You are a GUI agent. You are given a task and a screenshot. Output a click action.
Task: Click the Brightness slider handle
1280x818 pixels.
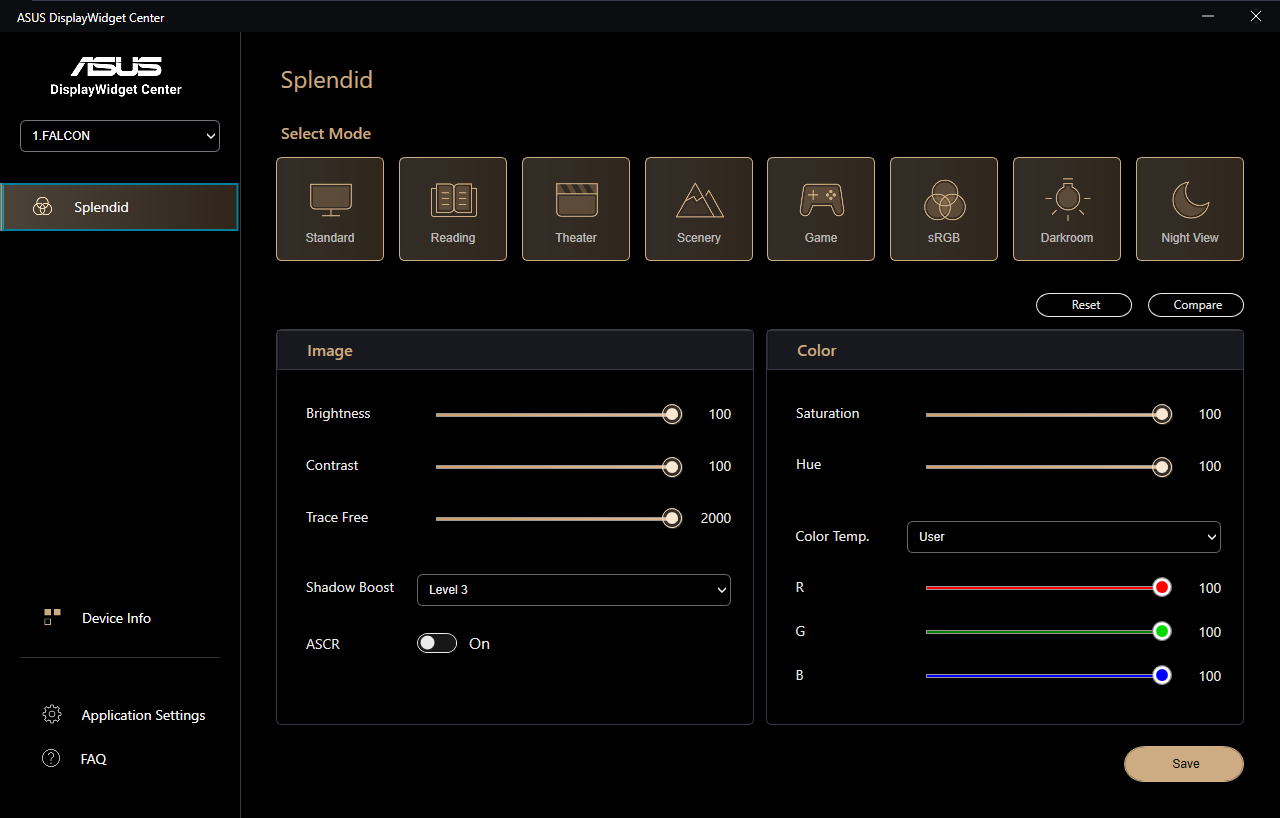click(672, 414)
